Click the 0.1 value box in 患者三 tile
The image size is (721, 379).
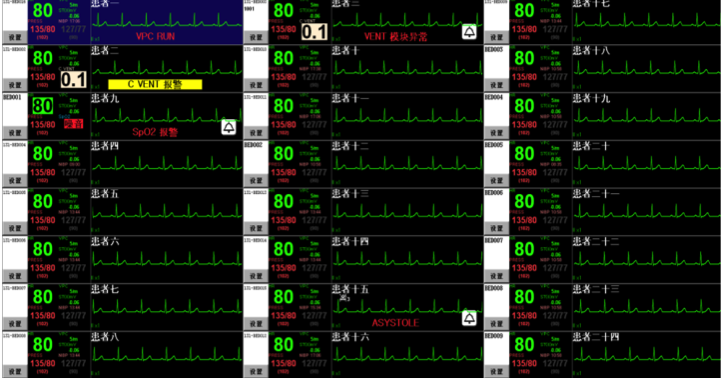tap(315, 32)
